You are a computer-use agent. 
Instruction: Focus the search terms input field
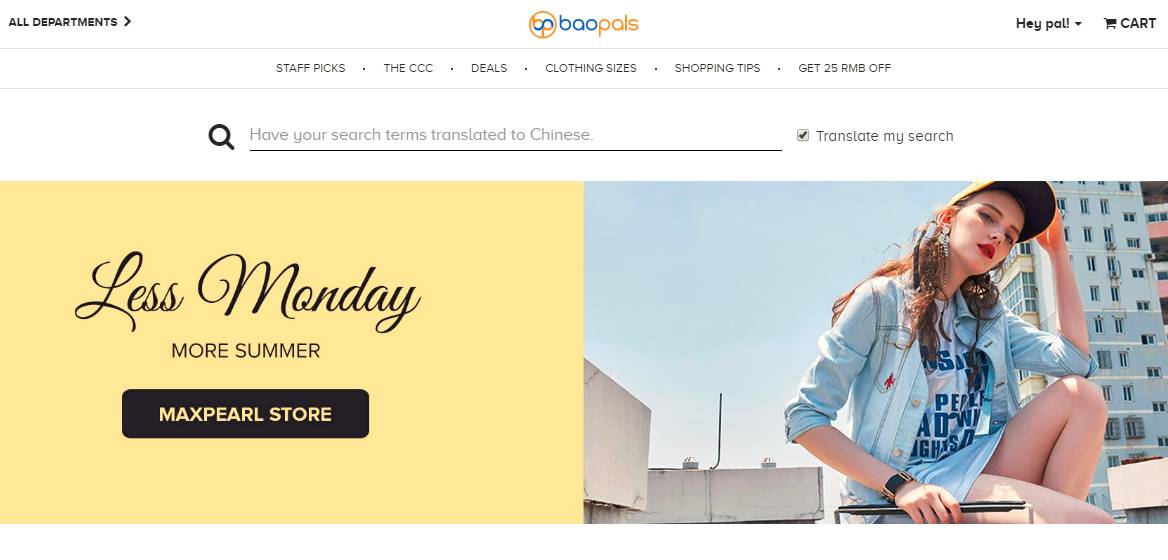pos(515,136)
